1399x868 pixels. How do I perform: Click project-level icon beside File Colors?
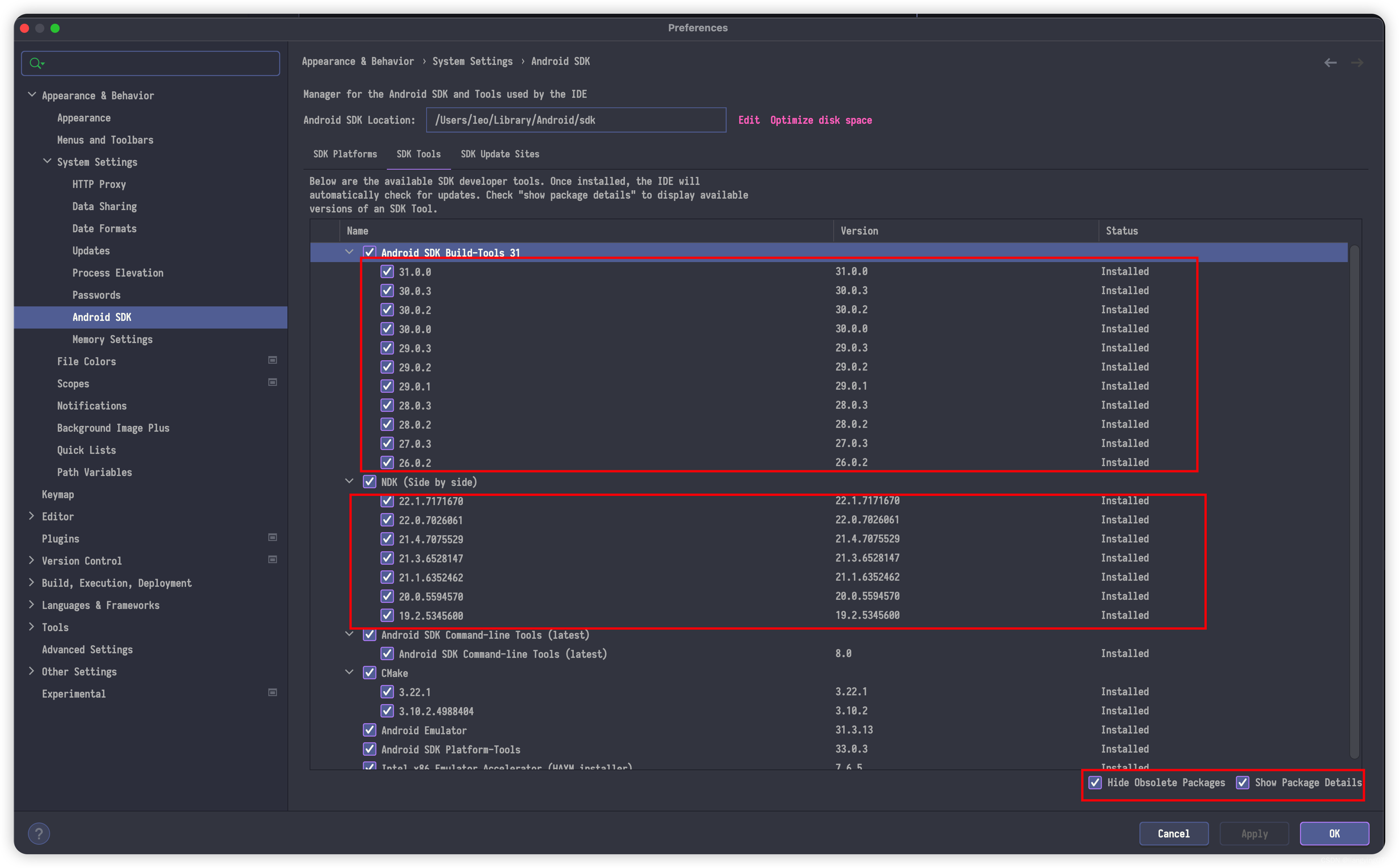pyautogui.click(x=273, y=360)
